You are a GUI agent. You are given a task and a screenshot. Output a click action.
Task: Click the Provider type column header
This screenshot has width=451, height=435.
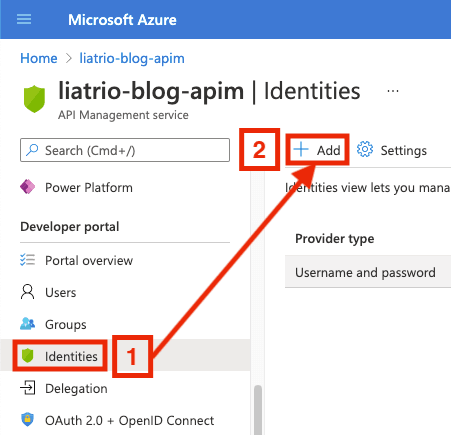(x=335, y=239)
